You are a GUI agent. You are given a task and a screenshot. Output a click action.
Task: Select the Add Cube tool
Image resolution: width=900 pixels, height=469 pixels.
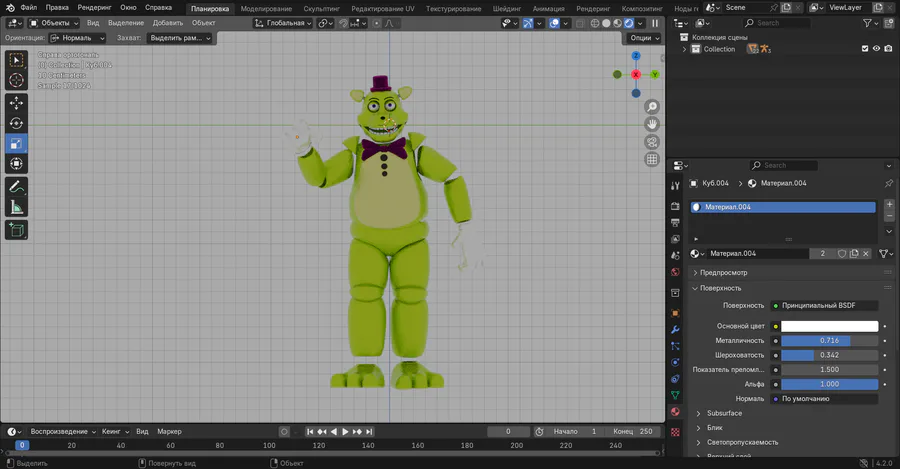16,230
